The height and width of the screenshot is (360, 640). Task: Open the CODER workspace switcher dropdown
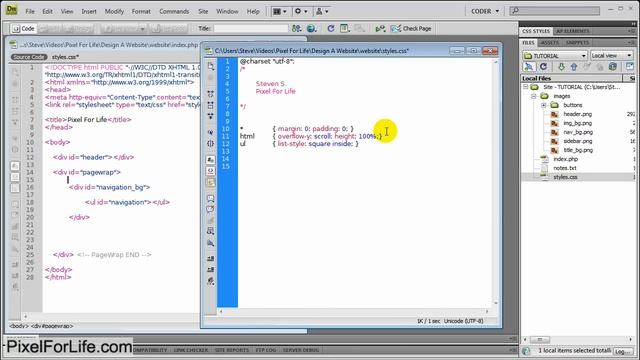pyautogui.click(x=484, y=11)
